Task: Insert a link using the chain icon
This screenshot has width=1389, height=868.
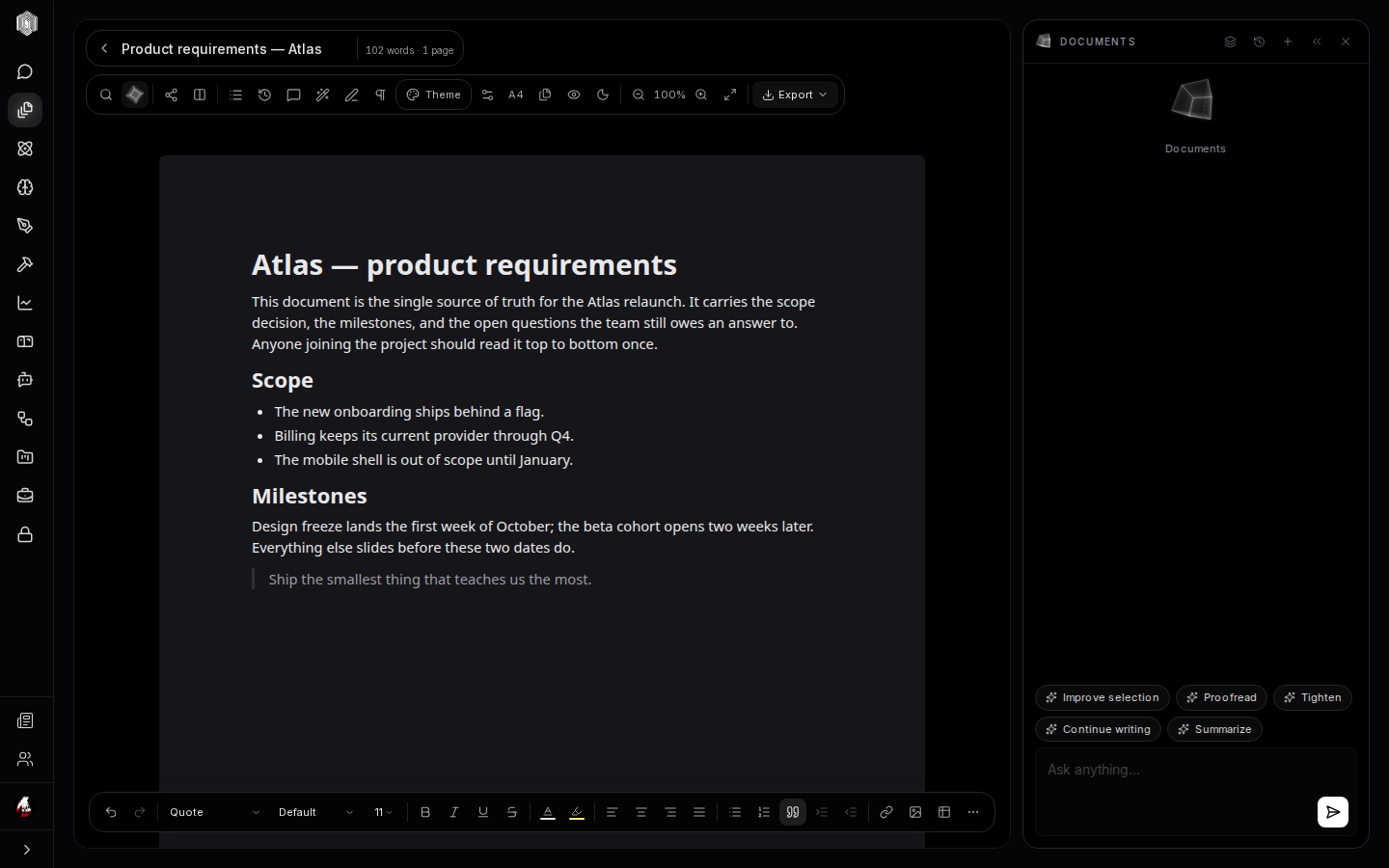Action: click(886, 812)
